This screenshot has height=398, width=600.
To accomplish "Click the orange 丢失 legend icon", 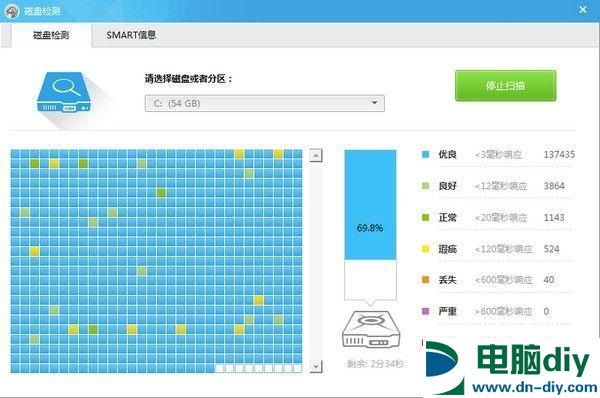I will (425, 280).
